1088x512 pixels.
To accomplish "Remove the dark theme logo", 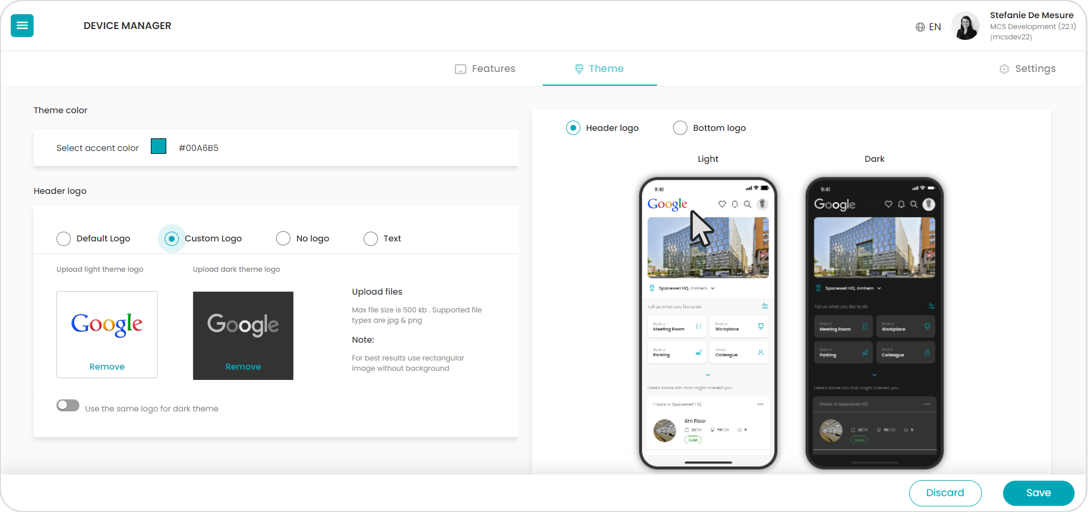I will pyautogui.click(x=243, y=366).
